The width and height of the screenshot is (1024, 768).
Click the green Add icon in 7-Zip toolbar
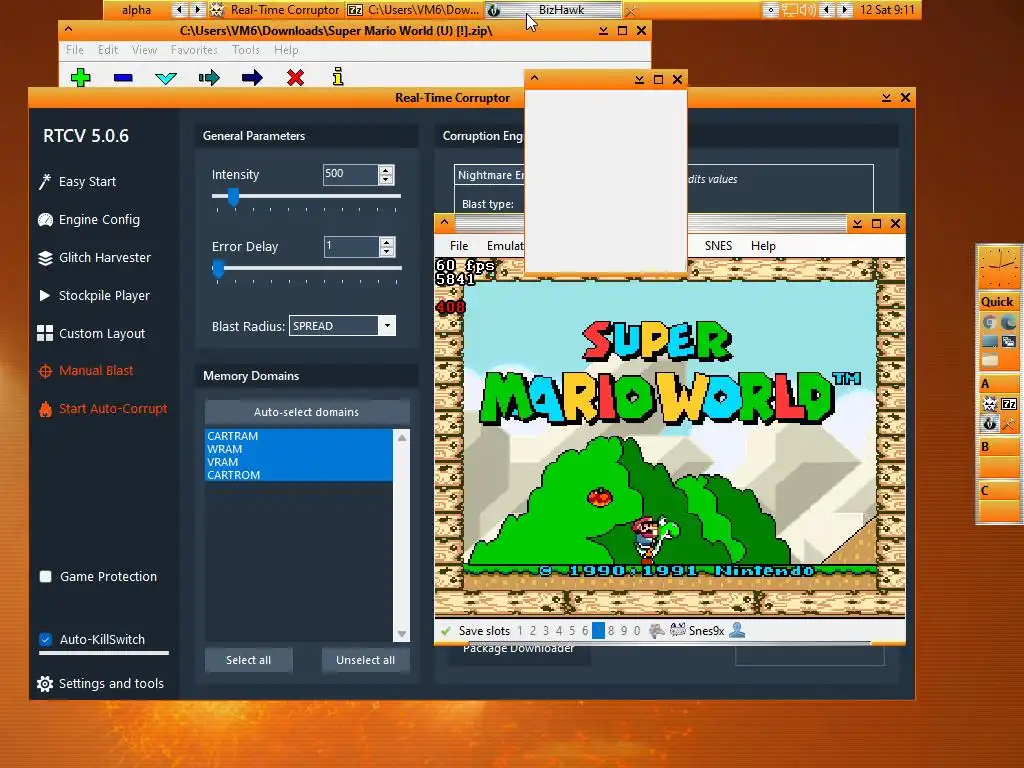point(80,78)
